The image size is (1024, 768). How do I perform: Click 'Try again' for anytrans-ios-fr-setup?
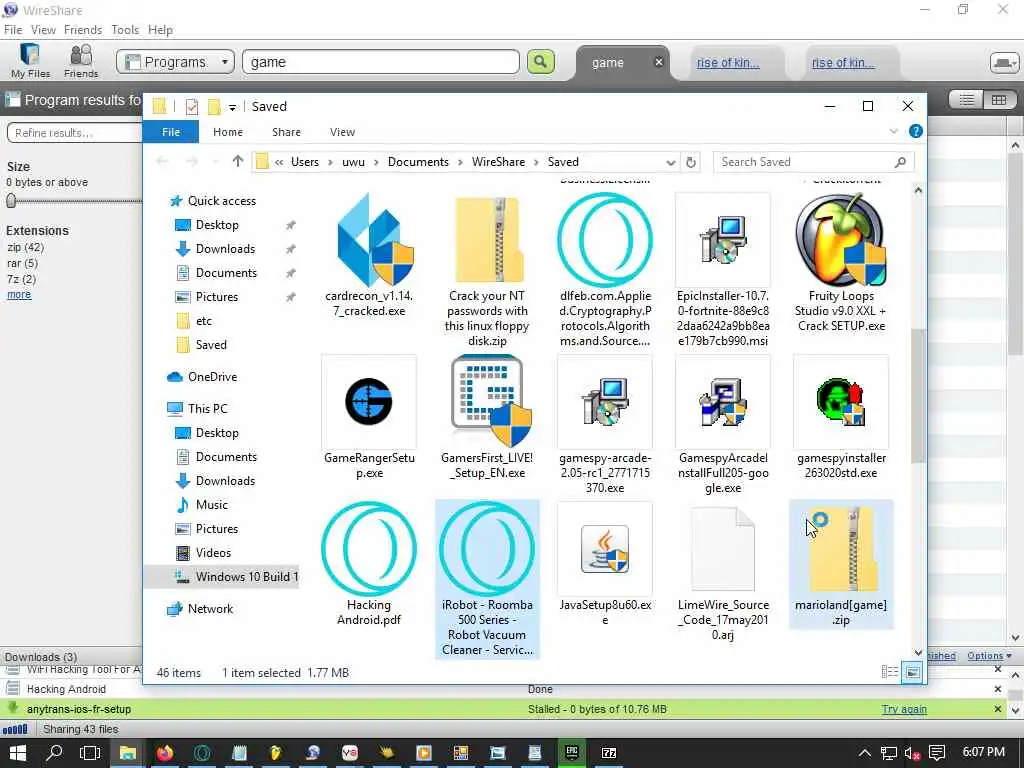(904, 709)
